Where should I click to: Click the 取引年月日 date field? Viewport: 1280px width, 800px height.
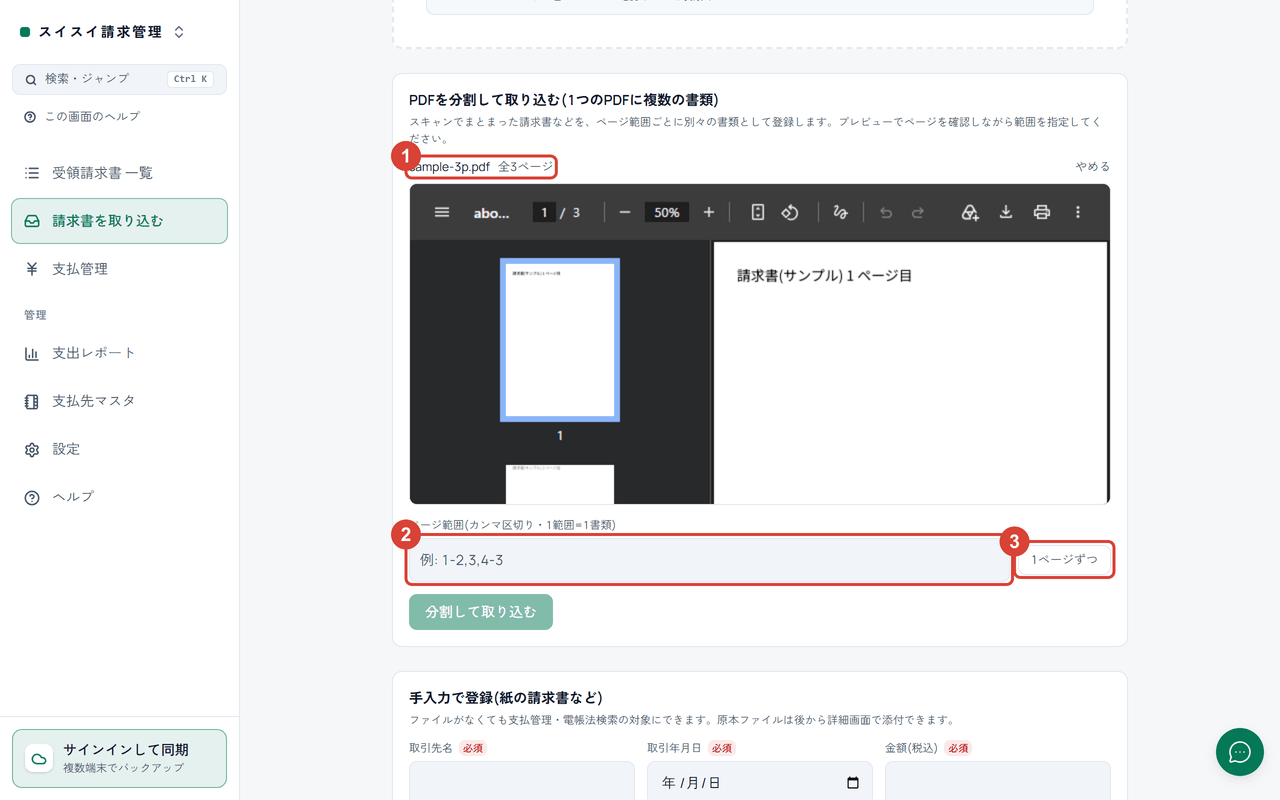(x=760, y=782)
